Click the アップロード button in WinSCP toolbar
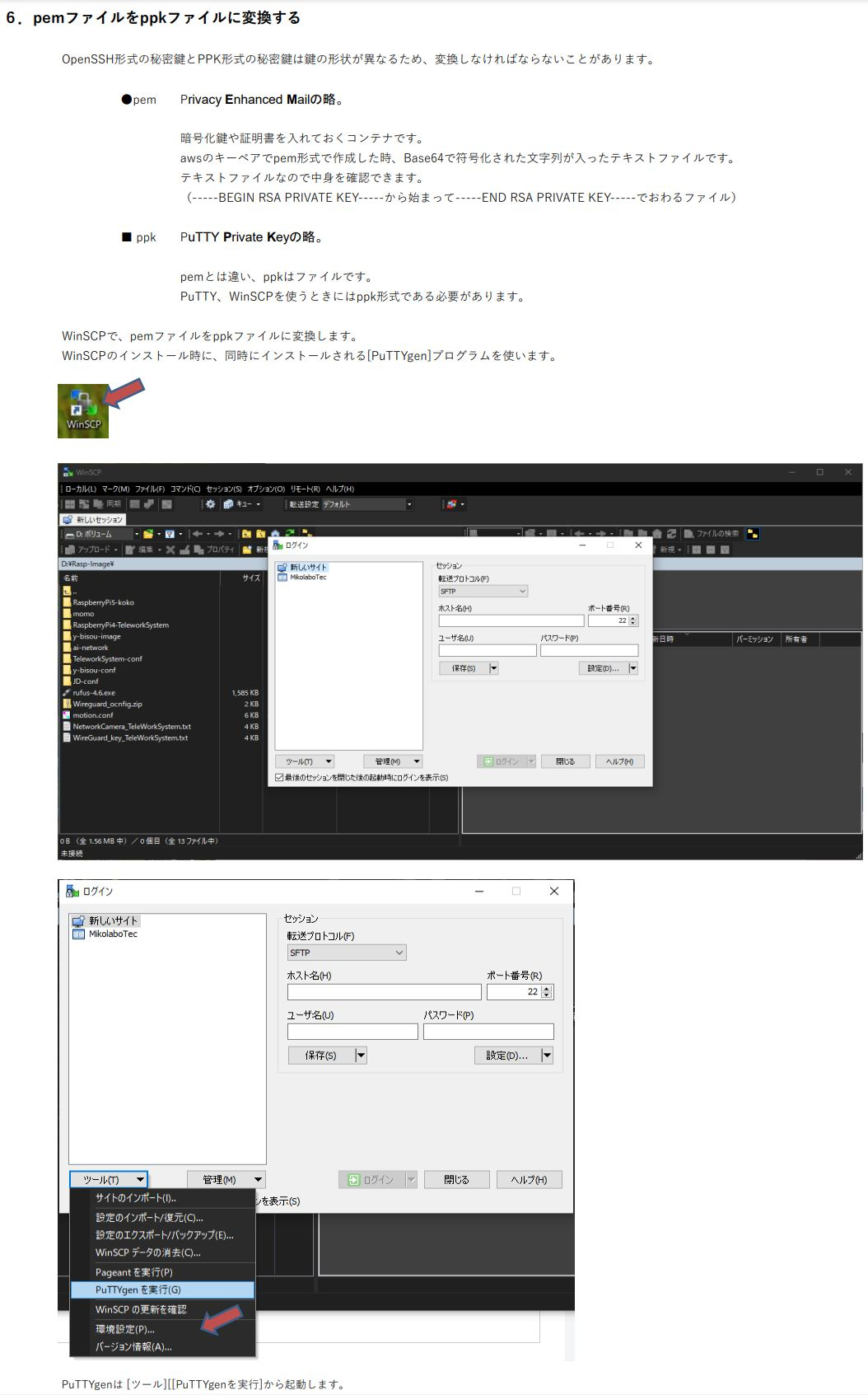This screenshot has height=1395, width=868. point(91,550)
